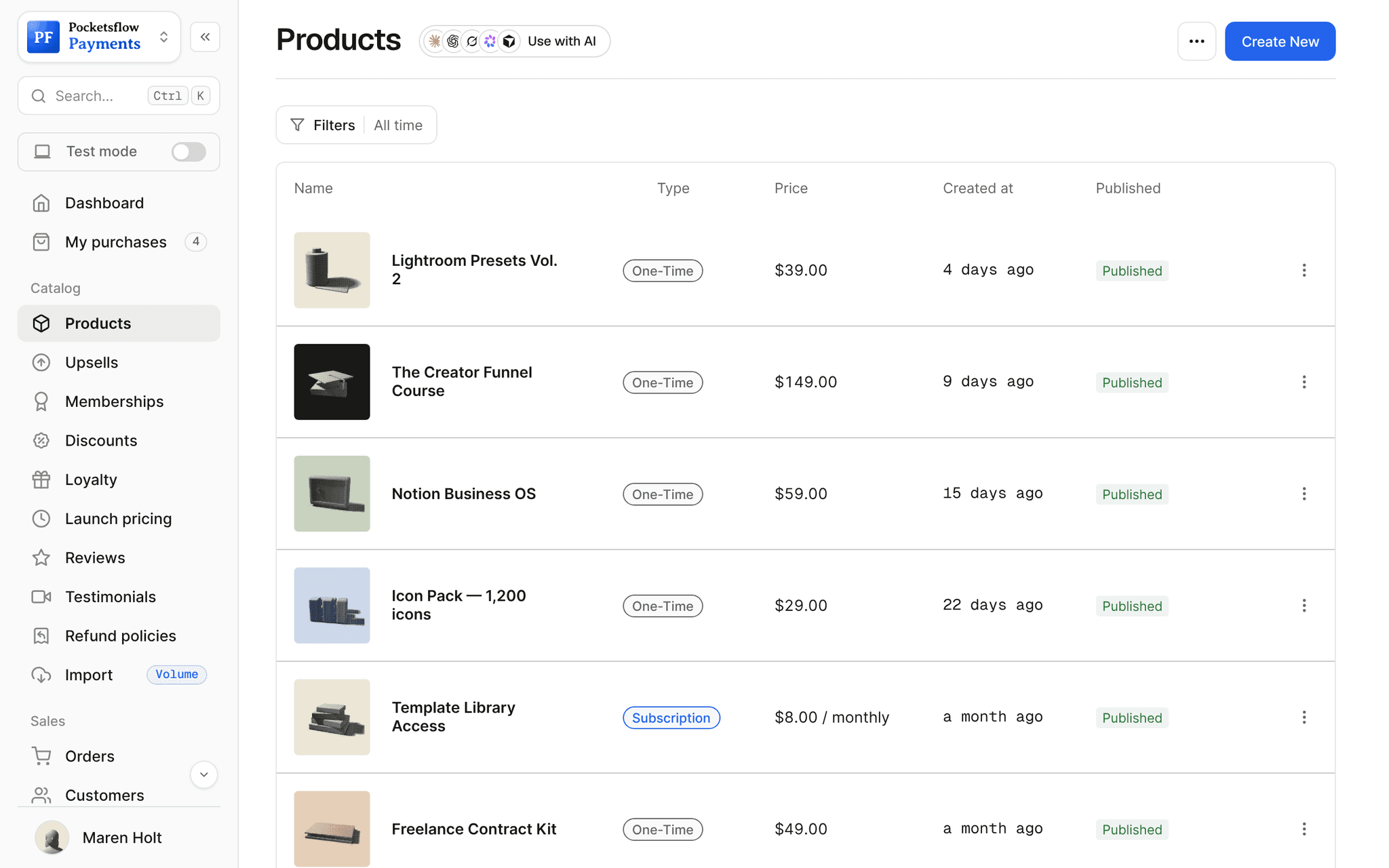Click the Import cloud download icon
The height and width of the screenshot is (868, 1389).
pos(41,675)
